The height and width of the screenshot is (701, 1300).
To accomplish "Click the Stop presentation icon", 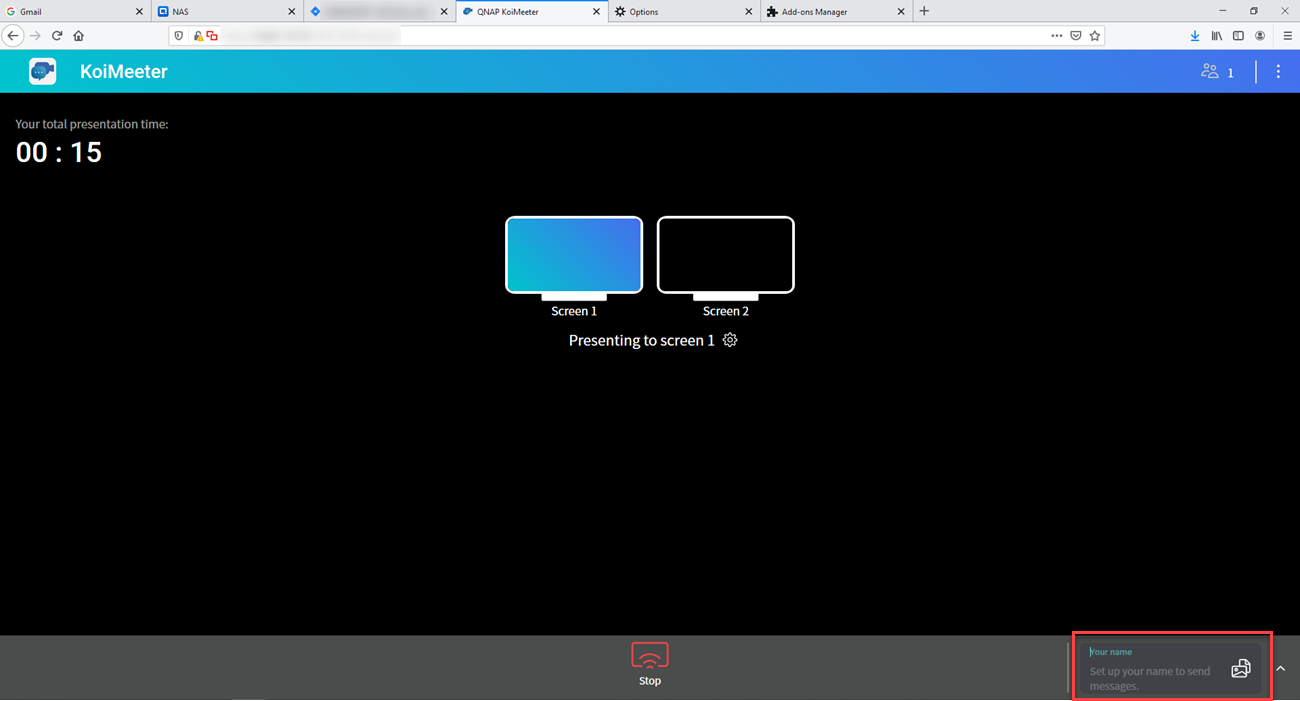I will click(x=649, y=656).
